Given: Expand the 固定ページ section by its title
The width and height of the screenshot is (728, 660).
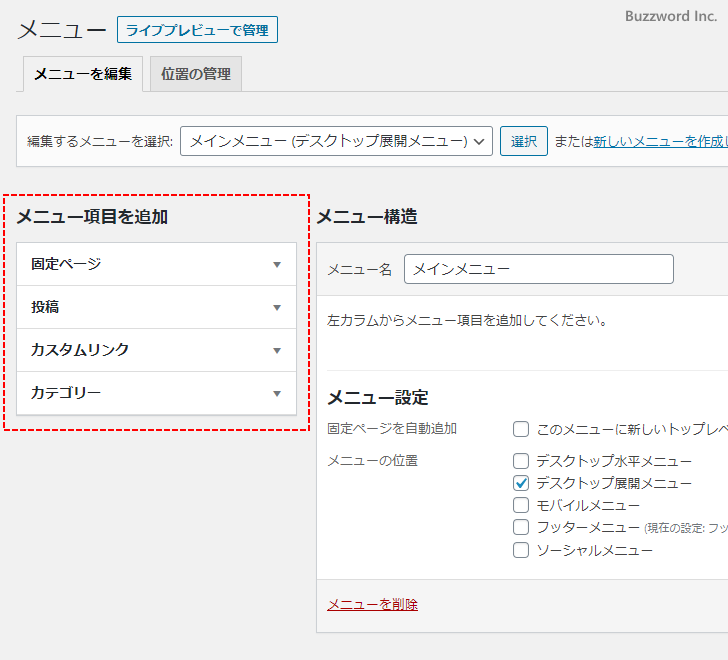Looking at the screenshot, I should [66, 264].
